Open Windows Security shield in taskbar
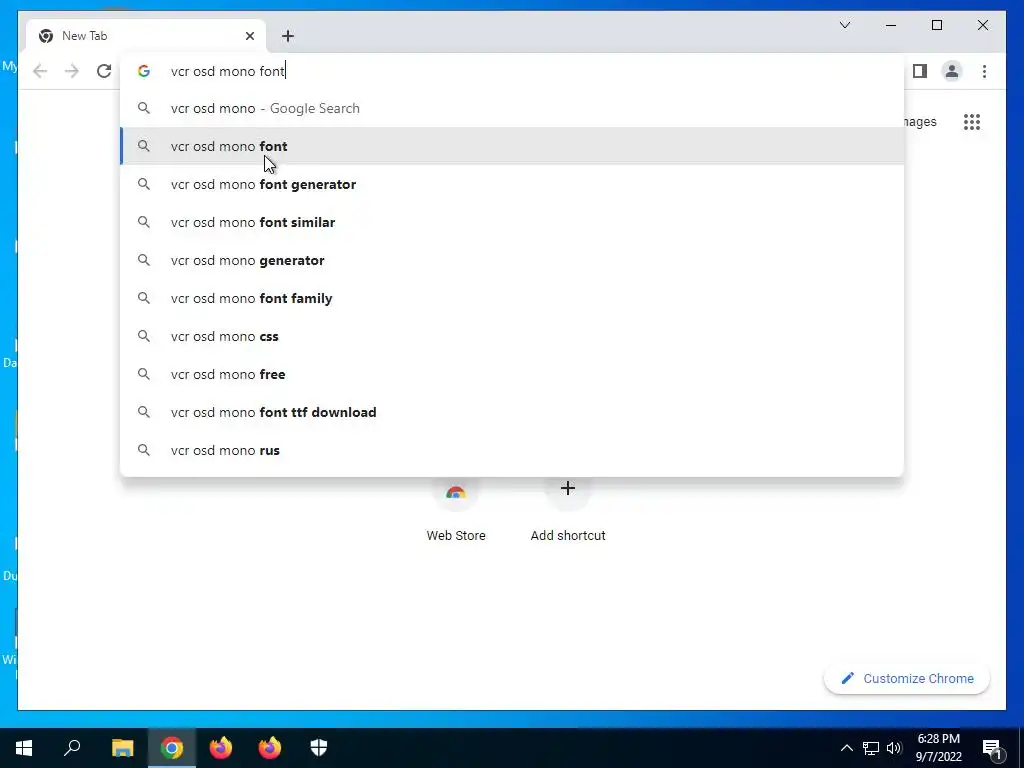The image size is (1024, 768). pos(319,748)
